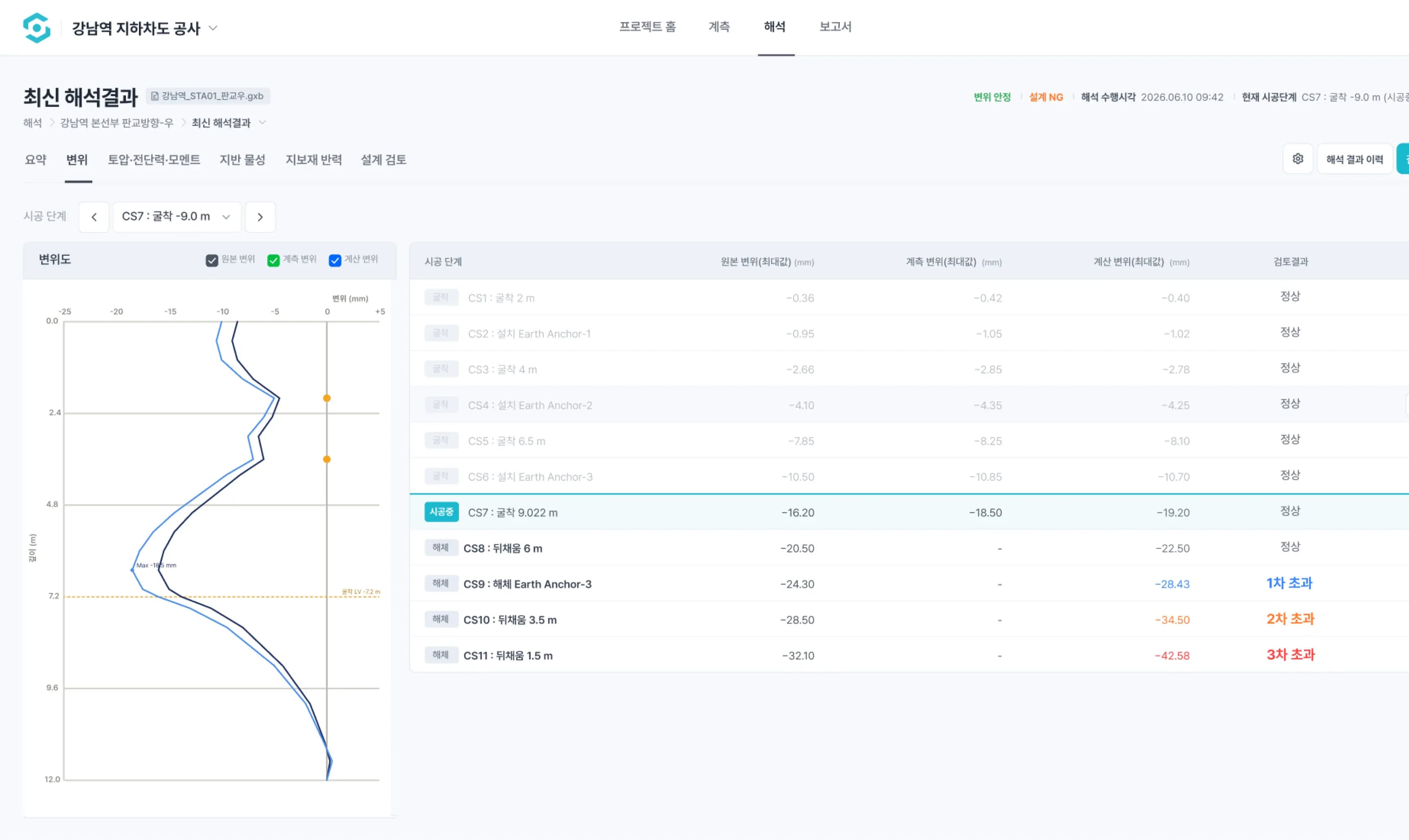Image resolution: width=1409 pixels, height=840 pixels.
Task: Switch to the 지보재 반력 tab
Action: pos(313,160)
